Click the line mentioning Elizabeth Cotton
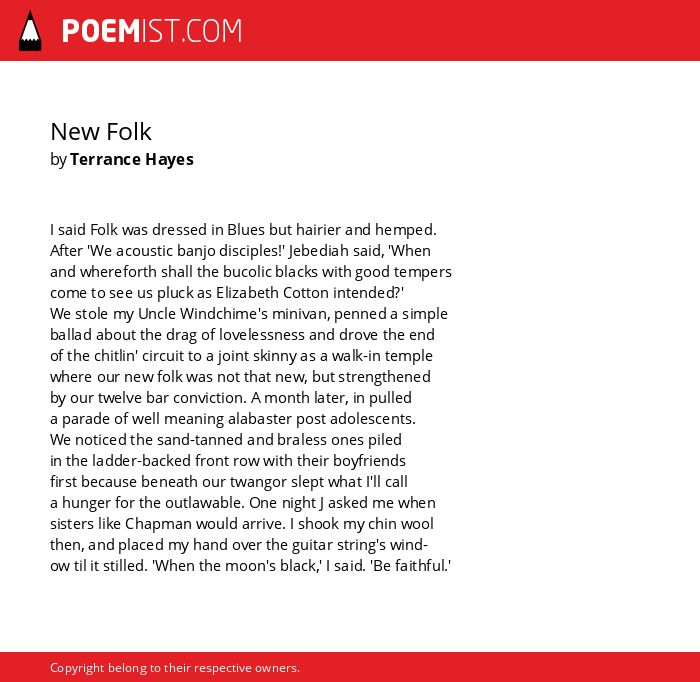The image size is (700, 682). coord(227,293)
